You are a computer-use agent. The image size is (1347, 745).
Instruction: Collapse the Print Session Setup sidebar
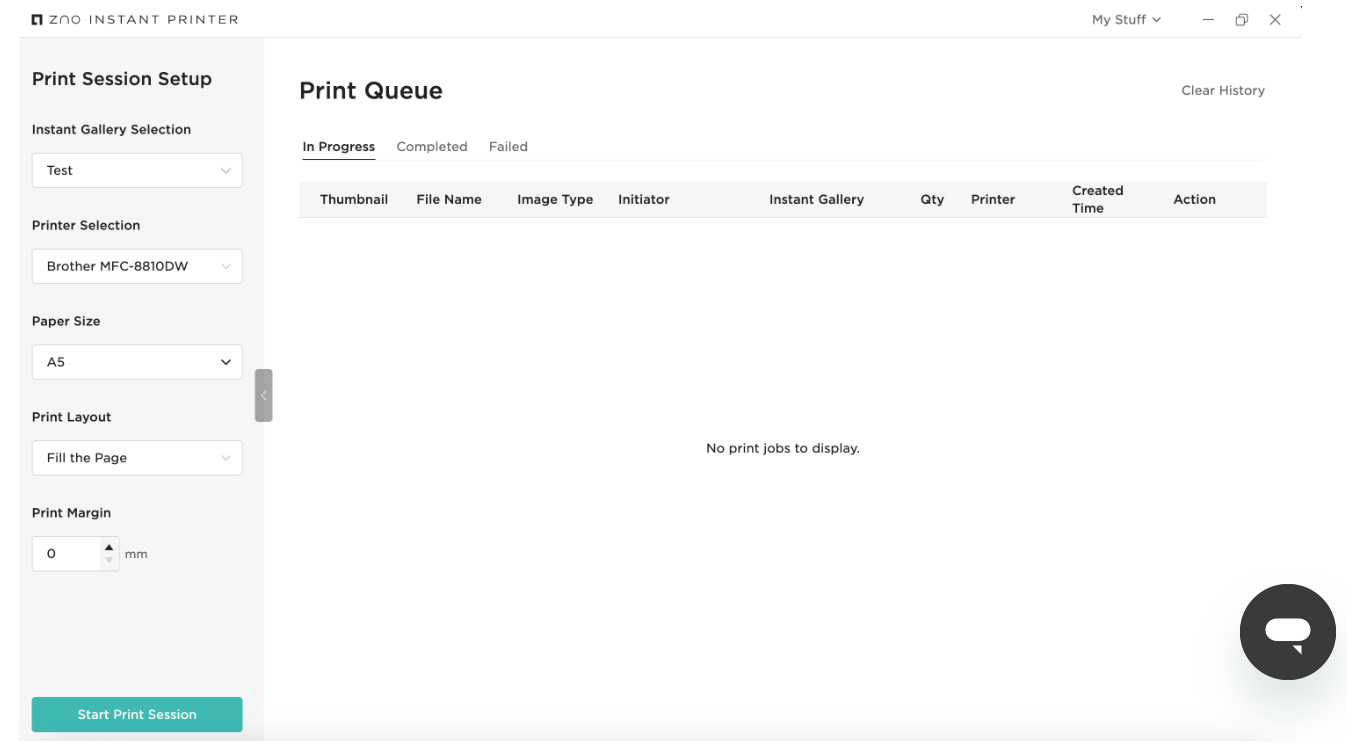click(x=263, y=395)
